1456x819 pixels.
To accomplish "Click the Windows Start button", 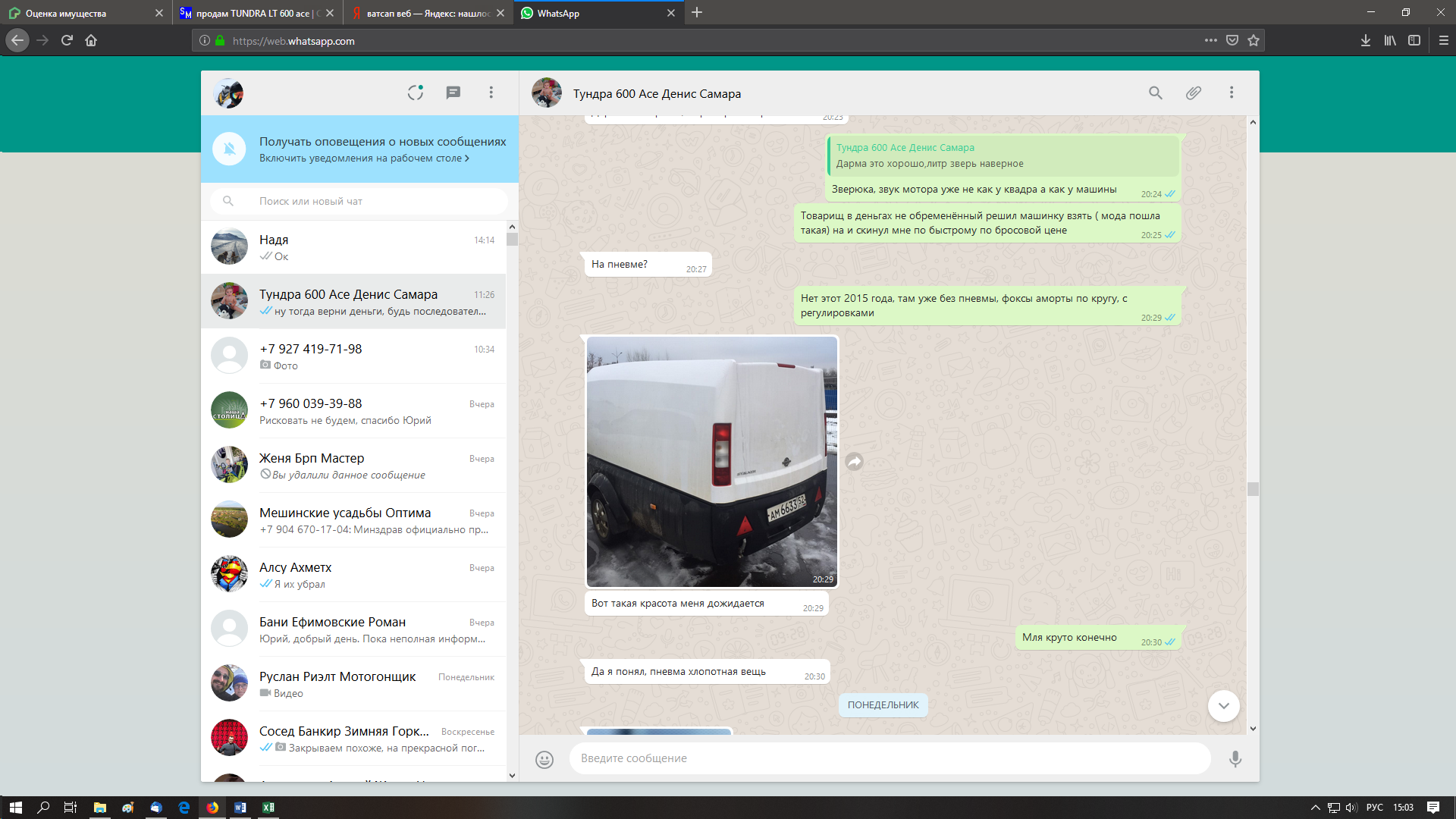I will (15, 808).
